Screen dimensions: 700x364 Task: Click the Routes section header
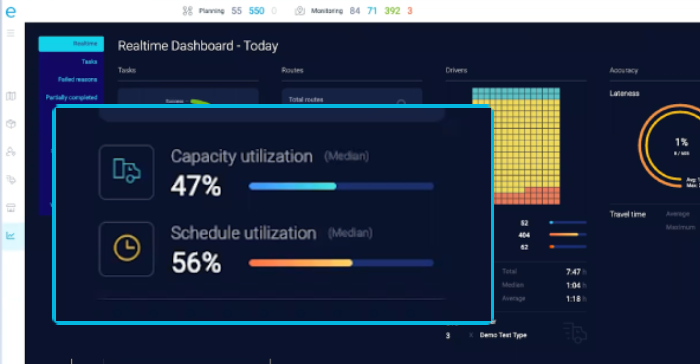(292, 70)
